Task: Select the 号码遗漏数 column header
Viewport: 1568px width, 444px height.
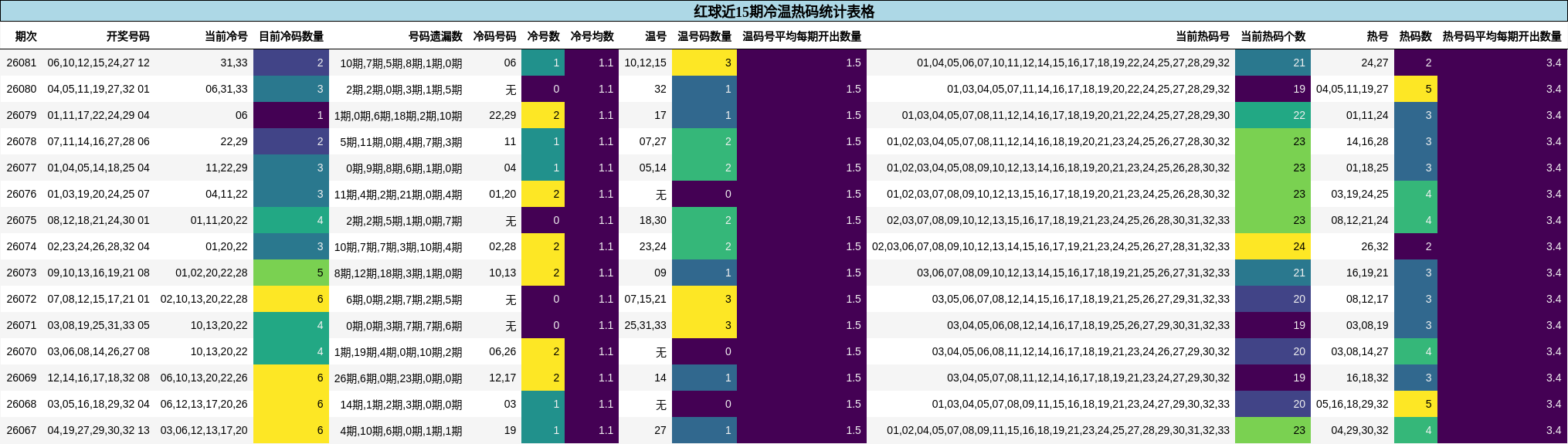Action: [436, 36]
